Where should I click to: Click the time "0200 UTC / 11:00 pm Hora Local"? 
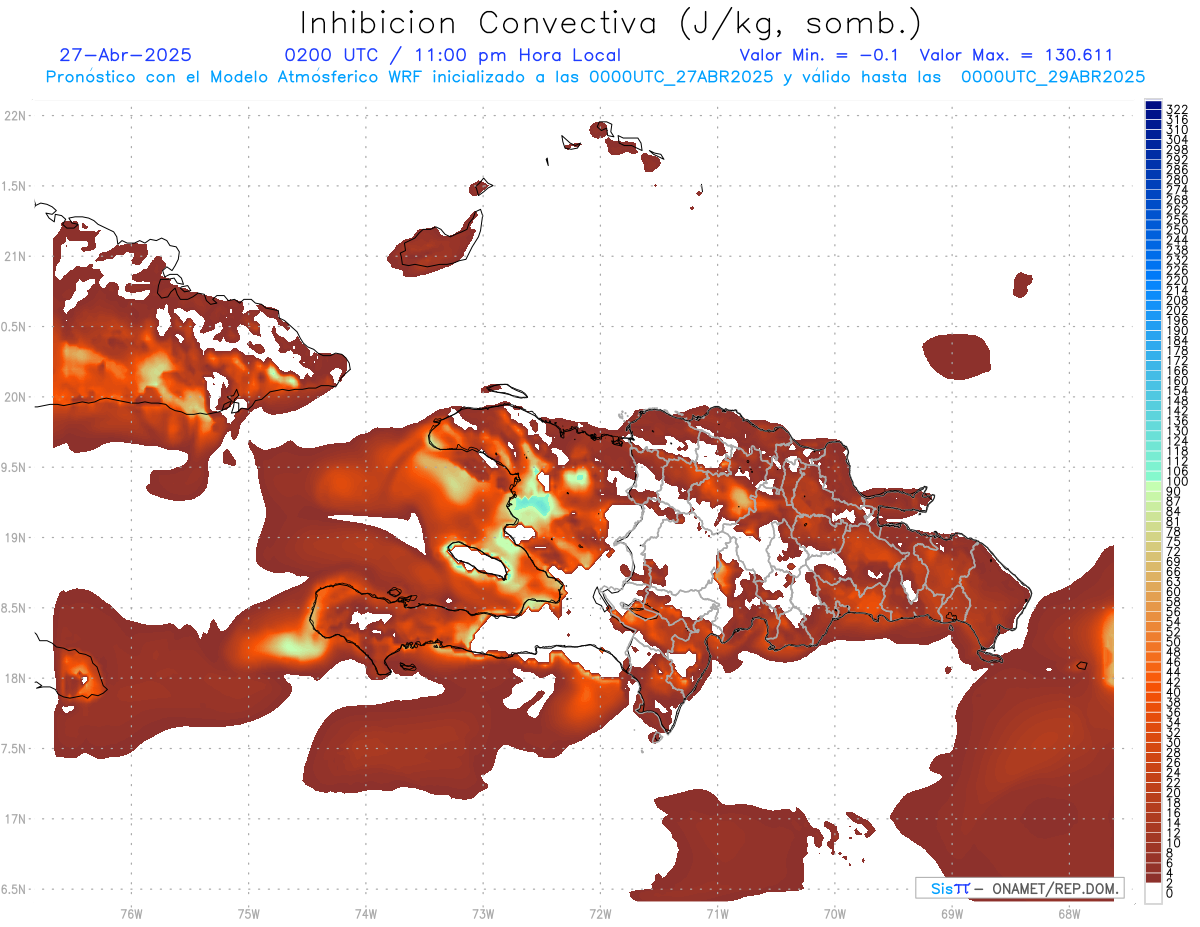453,55
